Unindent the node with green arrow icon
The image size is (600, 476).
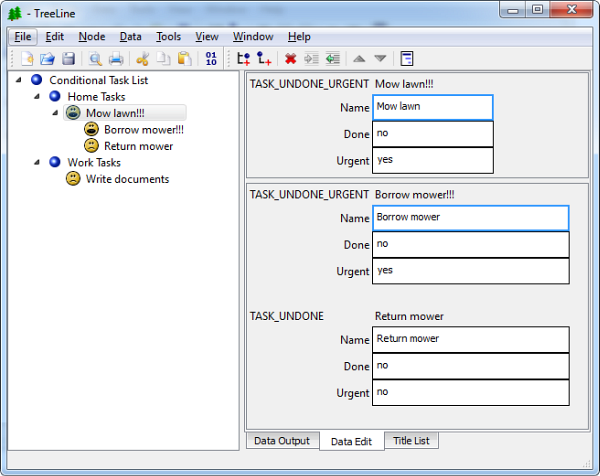pyautogui.click(x=333, y=59)
